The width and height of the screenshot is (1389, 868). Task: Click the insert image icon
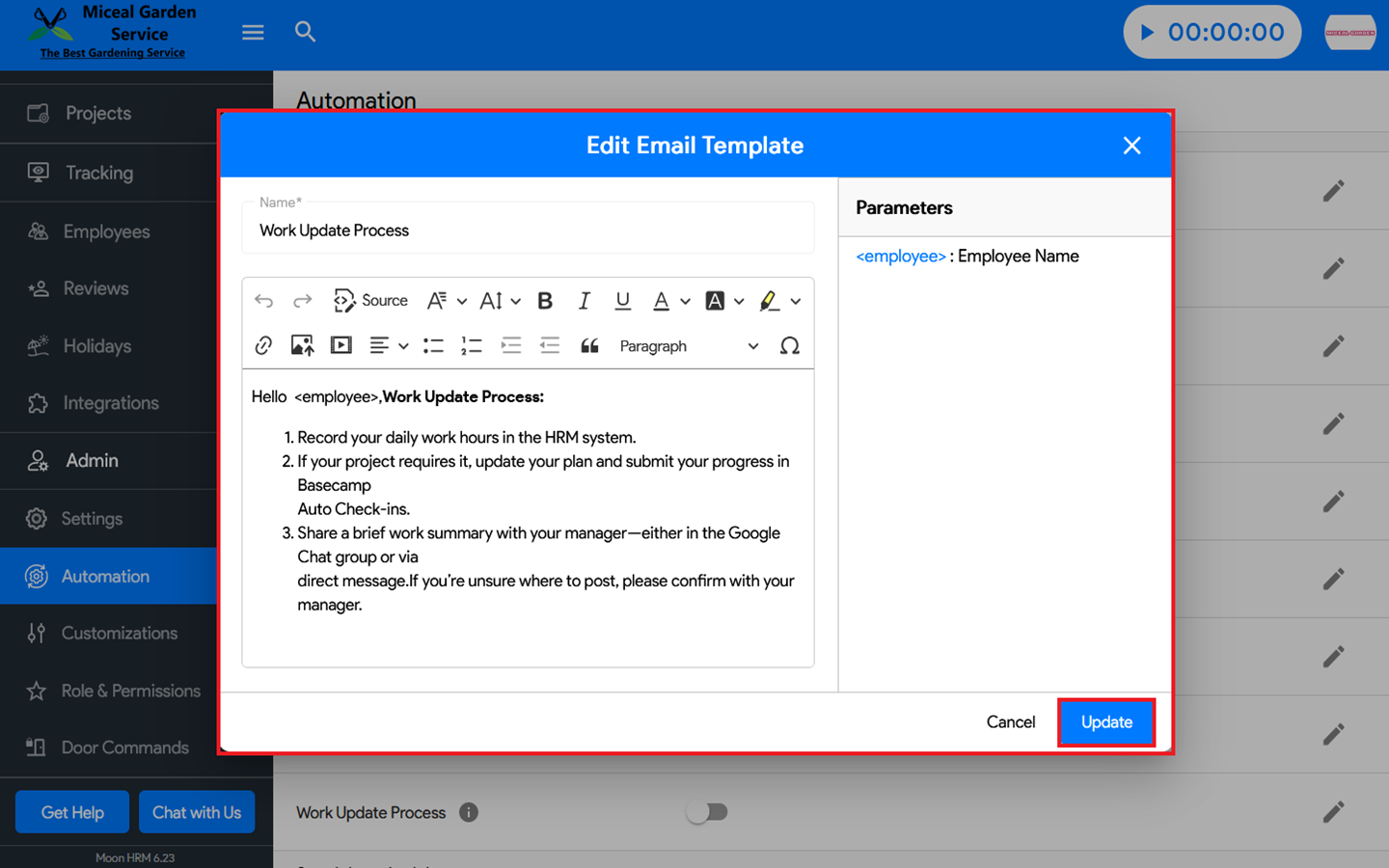click(302, 345)
